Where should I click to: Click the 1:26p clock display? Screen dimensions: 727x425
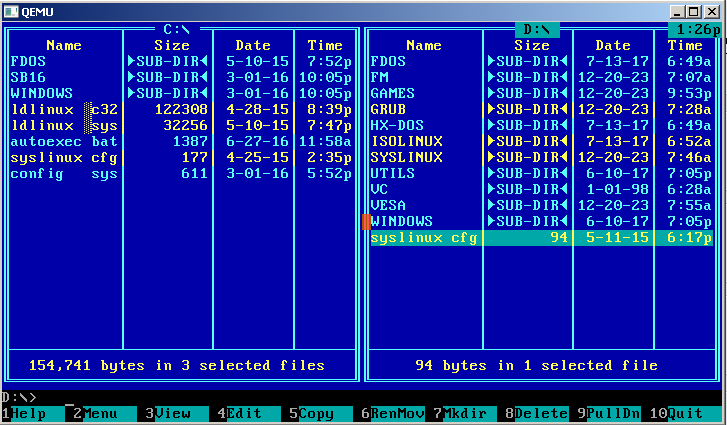coord(695,30)
